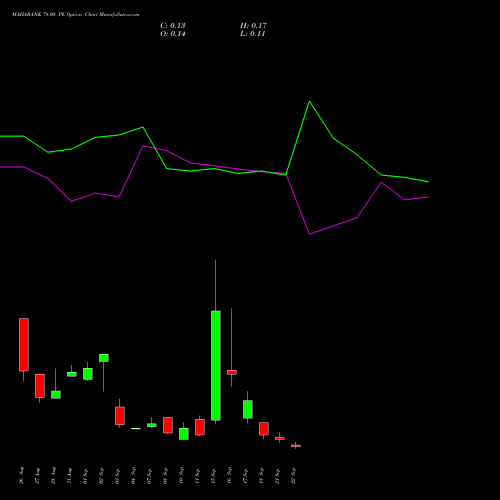Click the 26 Aug date label

(22, 475)
